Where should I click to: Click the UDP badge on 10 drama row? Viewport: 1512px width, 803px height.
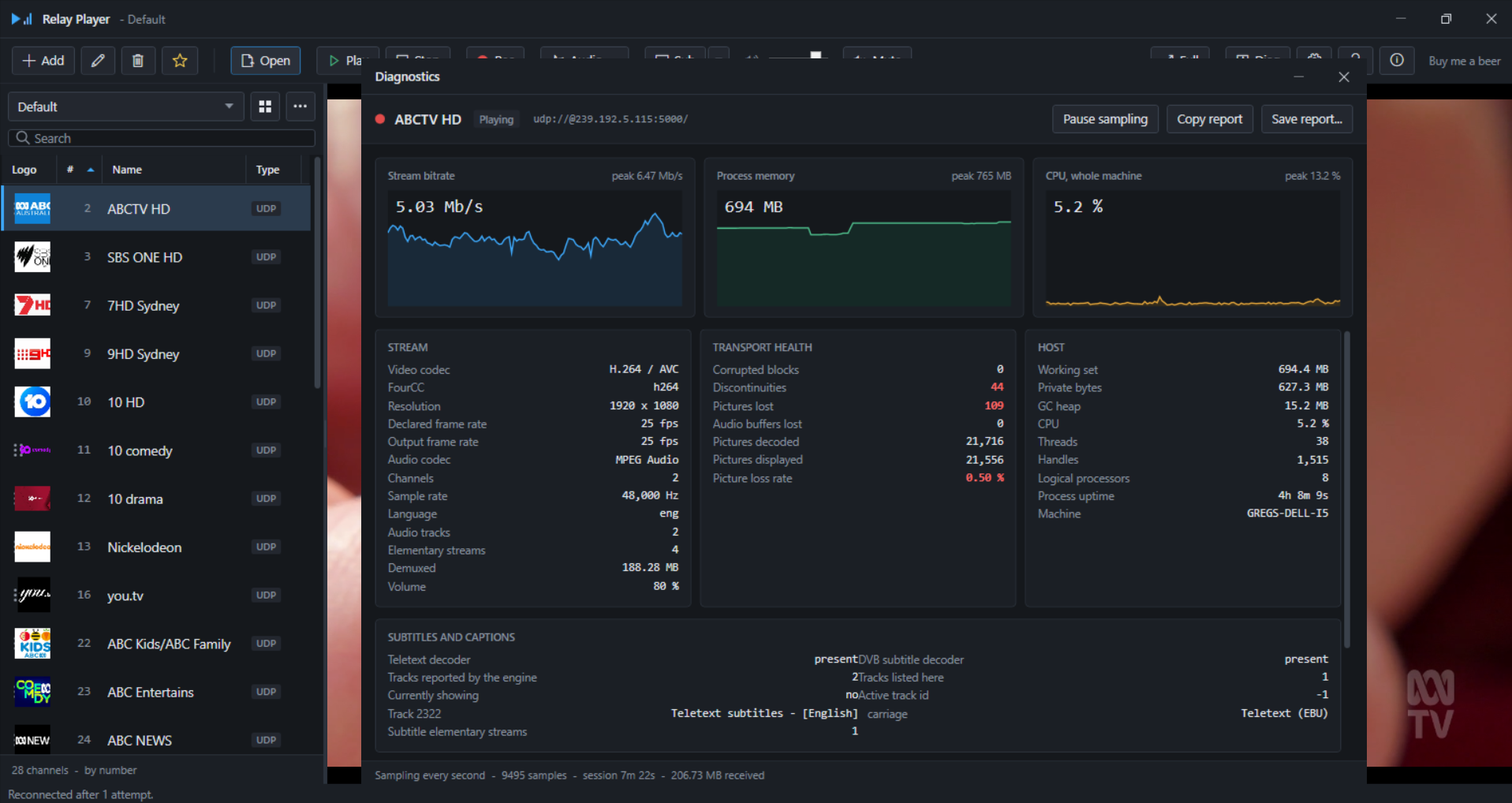(x=267, y=499)
